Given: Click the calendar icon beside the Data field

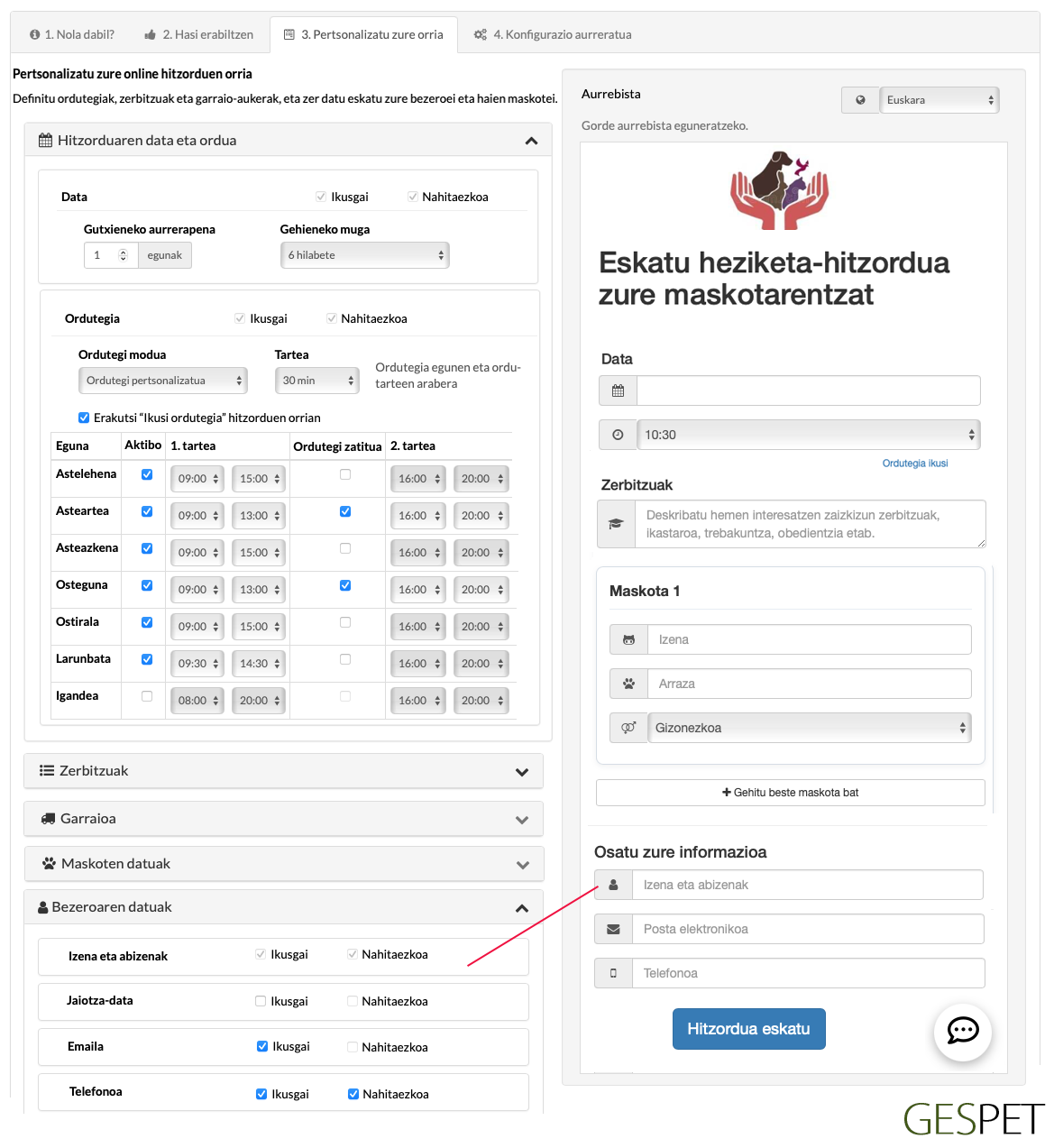Looking at the screenshot, I should click(618, 390).
